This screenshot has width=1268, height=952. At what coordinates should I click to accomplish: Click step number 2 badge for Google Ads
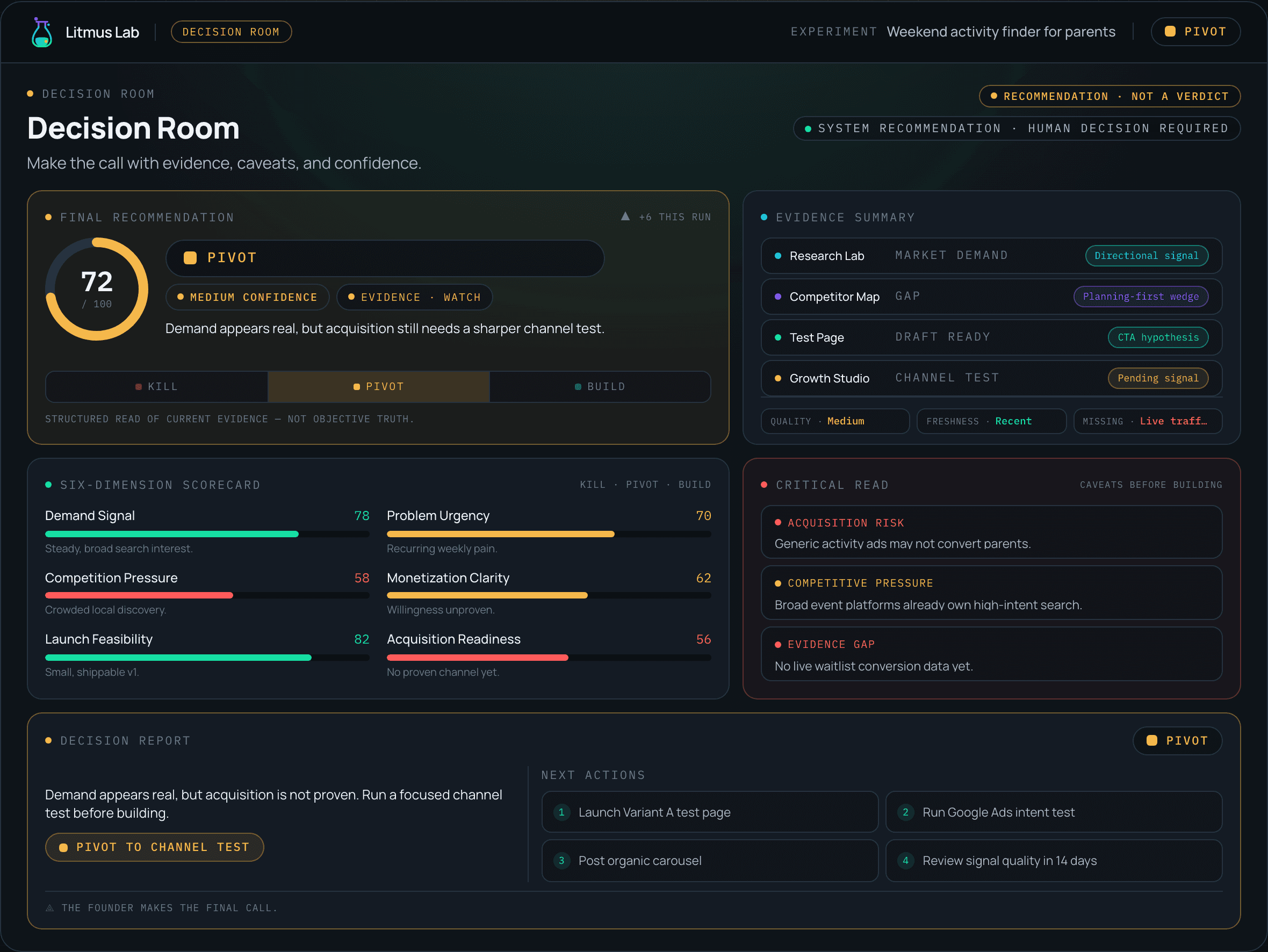(x=905, y=812)
